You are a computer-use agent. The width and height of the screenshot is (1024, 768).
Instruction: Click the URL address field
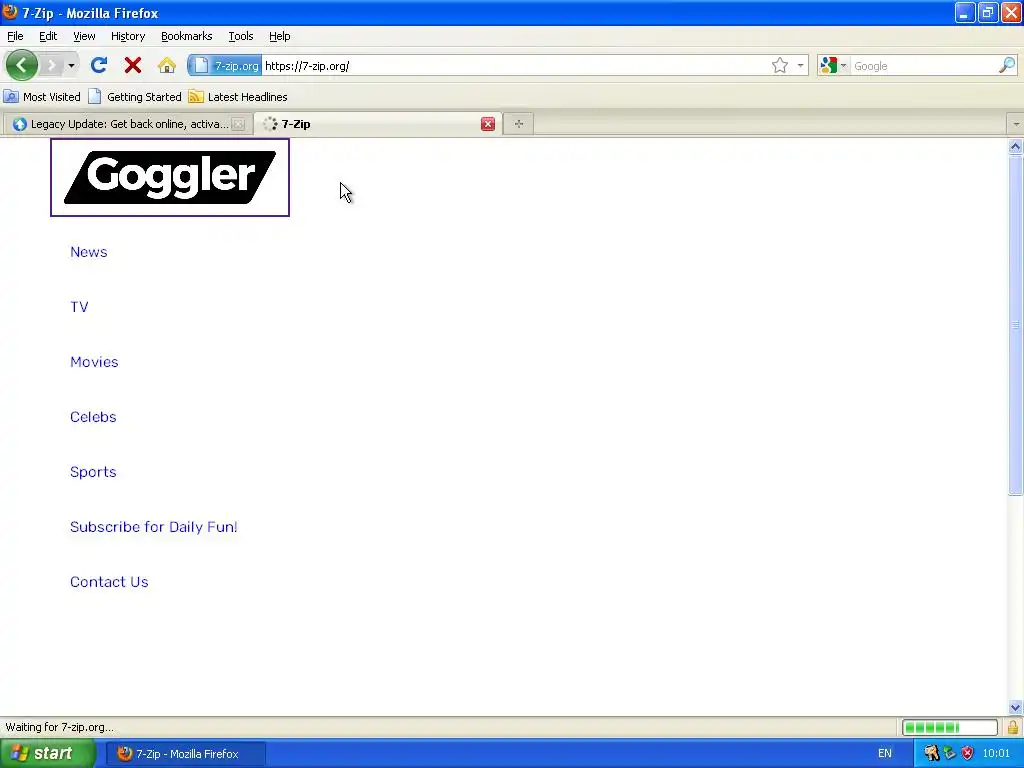pyautogui.click(x=516, y=65)
